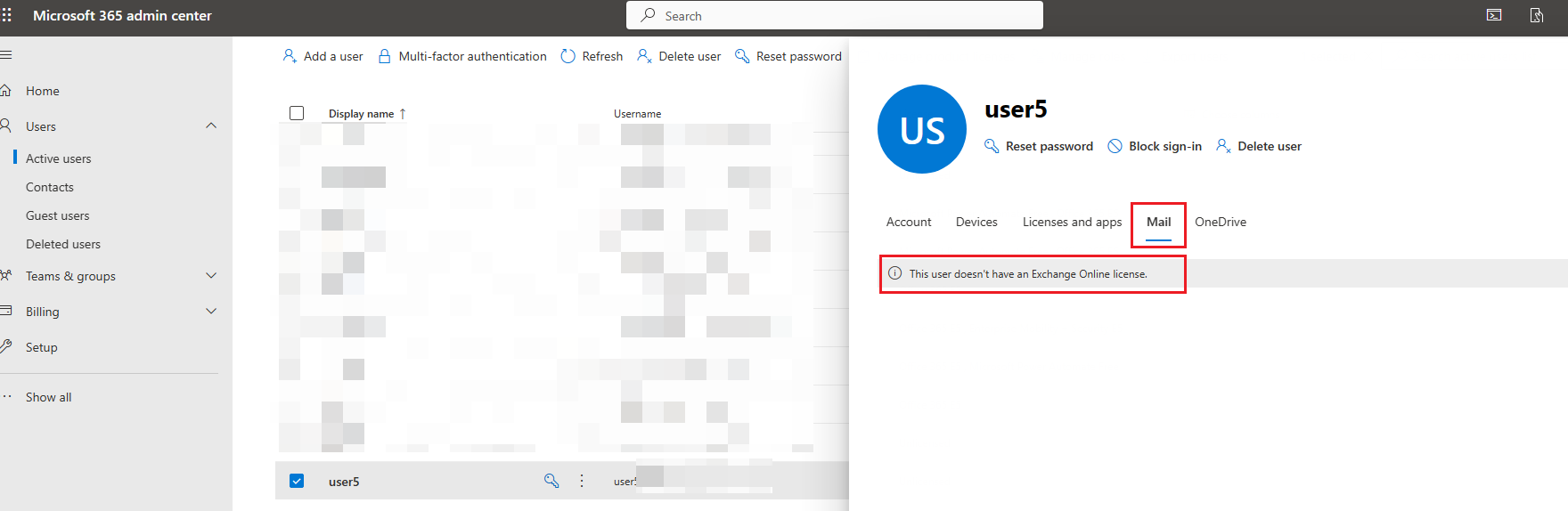Uncheck the user5 row checkbox
Viewport: 1568px width, 511px height.
coord(297,481)
